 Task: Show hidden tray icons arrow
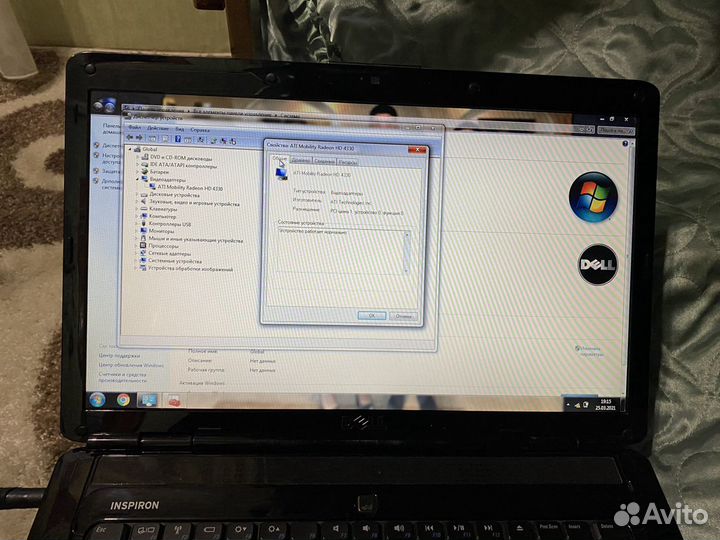[x=568, y=405]
